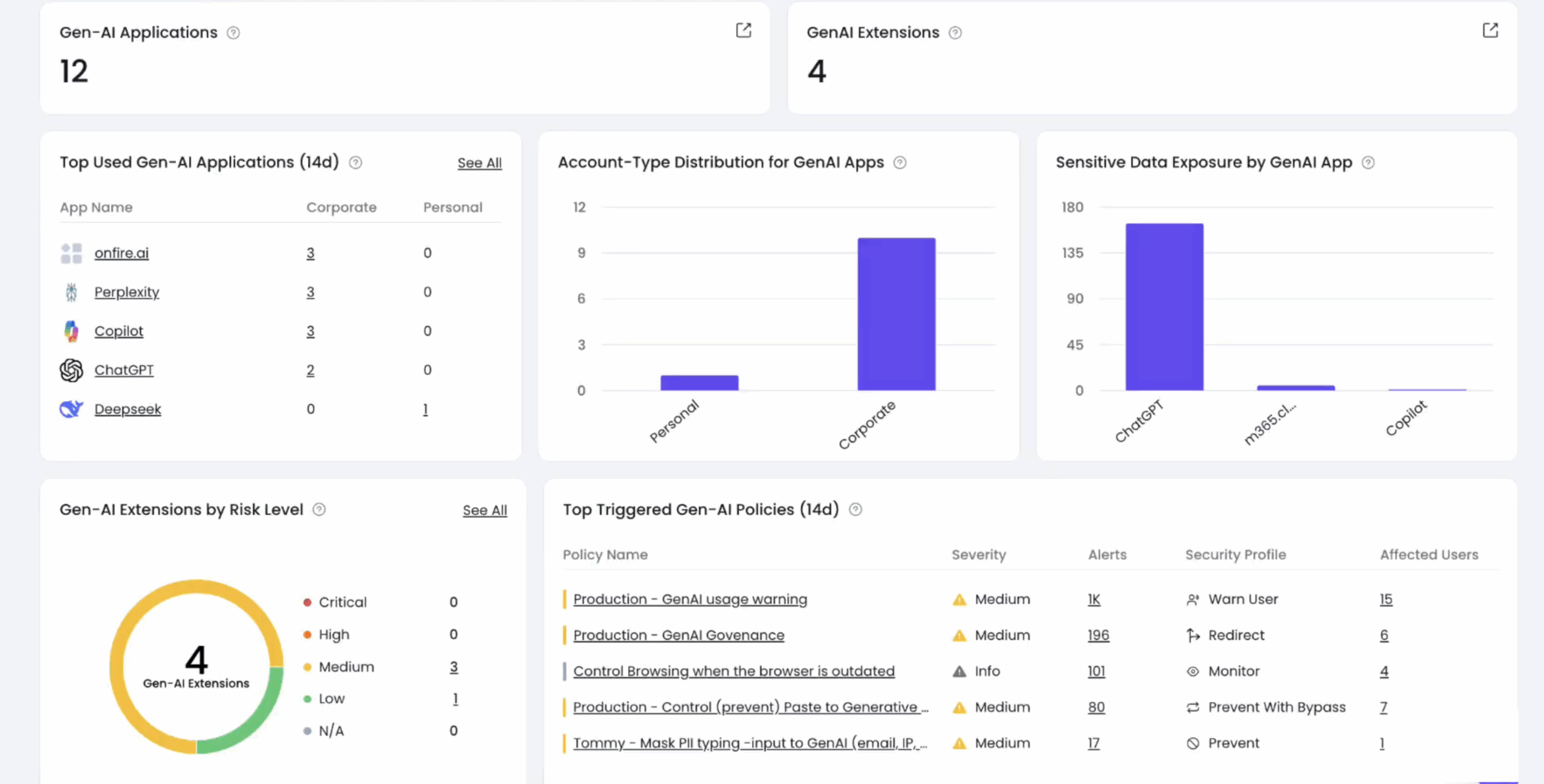Click help icon beside Extensions by Risk Level
Image resolution: width=1544 pixels, height=784 pixels.
319,510
